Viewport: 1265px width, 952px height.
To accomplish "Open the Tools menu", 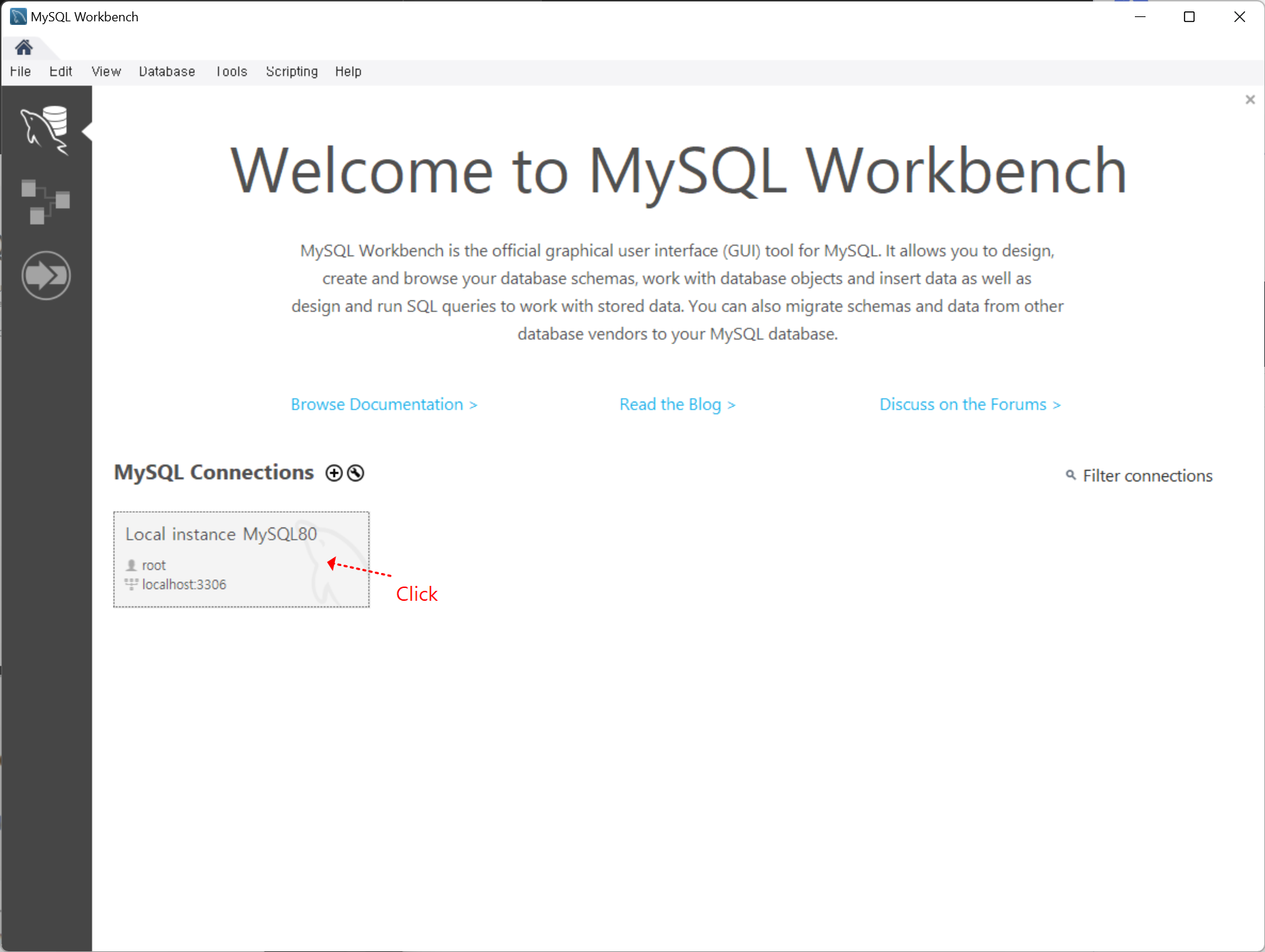I will coord(231,72).
